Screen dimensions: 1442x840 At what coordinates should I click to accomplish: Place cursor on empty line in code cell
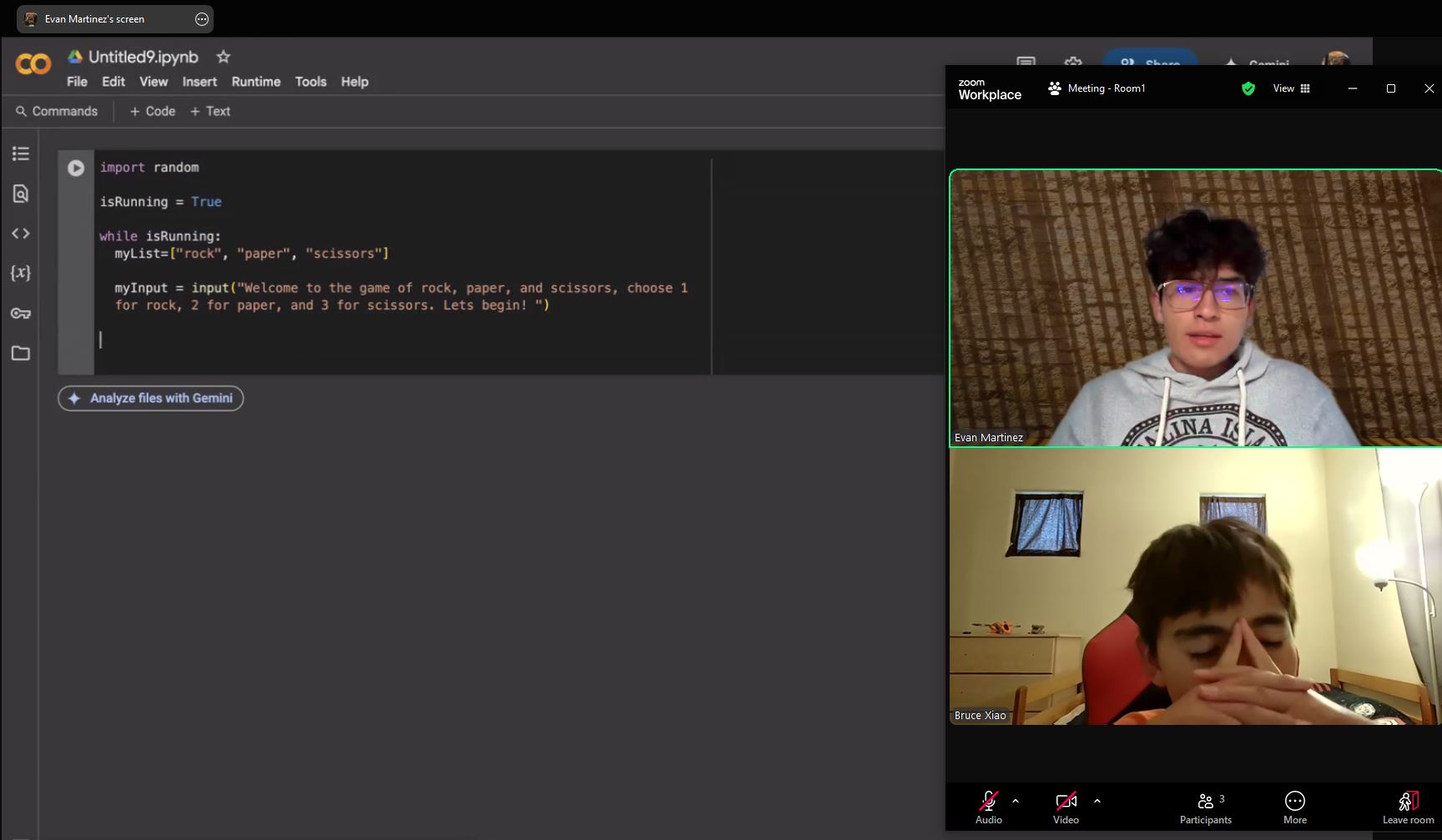pyautogui.click(x=401, y=340)
